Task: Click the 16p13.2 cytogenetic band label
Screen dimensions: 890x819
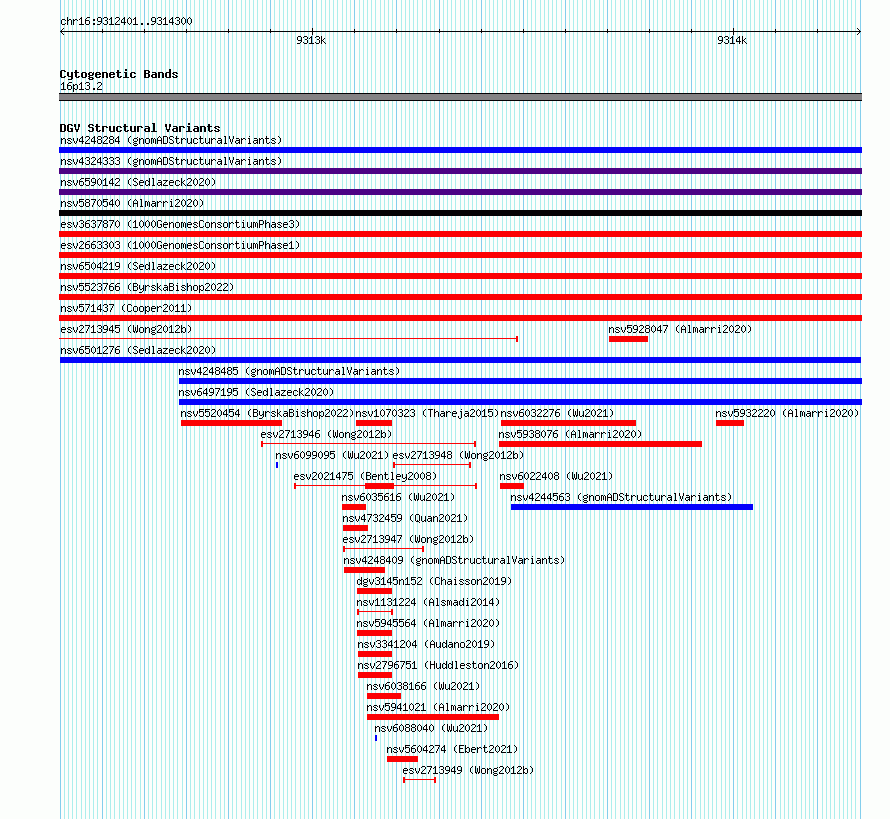Action: pyautogui.click(x=81, y=86)
